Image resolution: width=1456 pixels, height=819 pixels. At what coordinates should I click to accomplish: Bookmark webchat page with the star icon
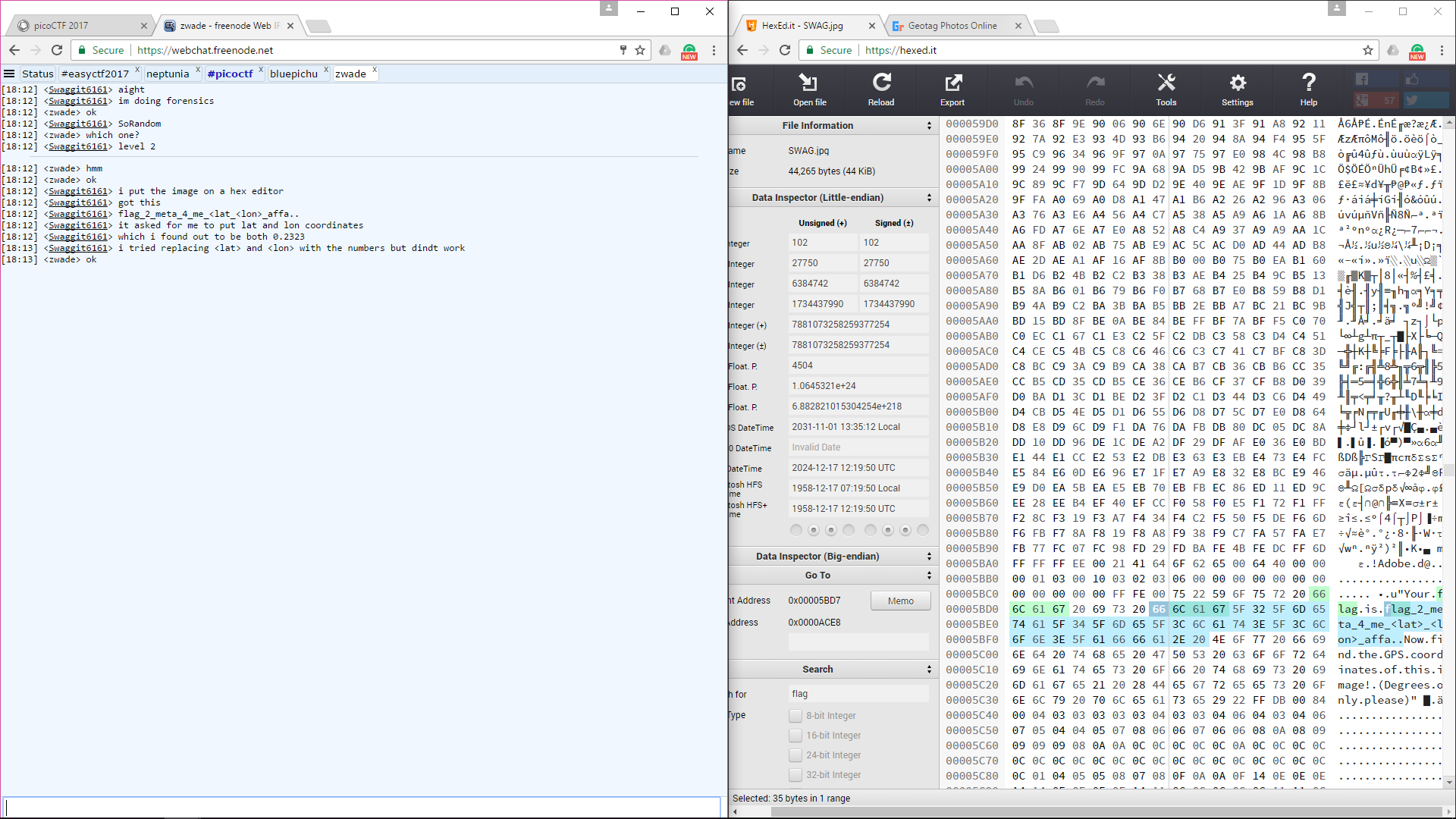(640, 50)
